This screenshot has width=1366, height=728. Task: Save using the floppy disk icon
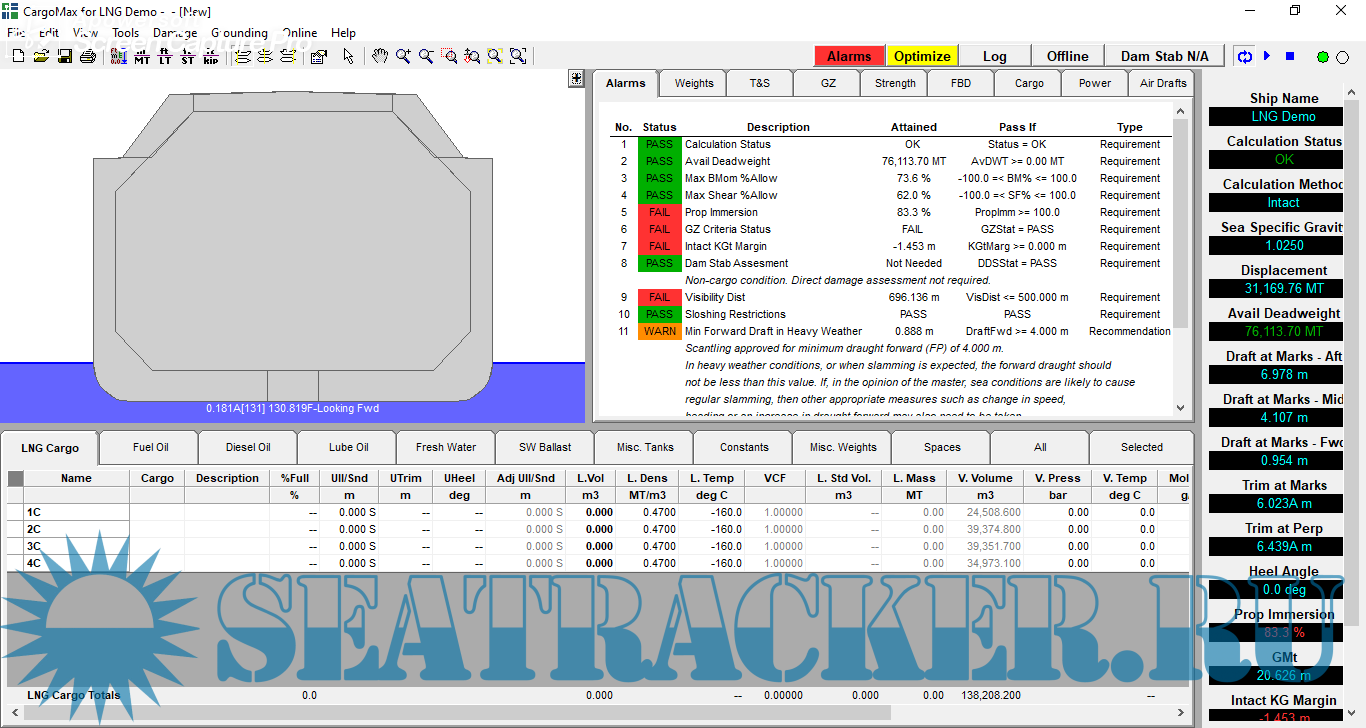(x=64, y=57)
